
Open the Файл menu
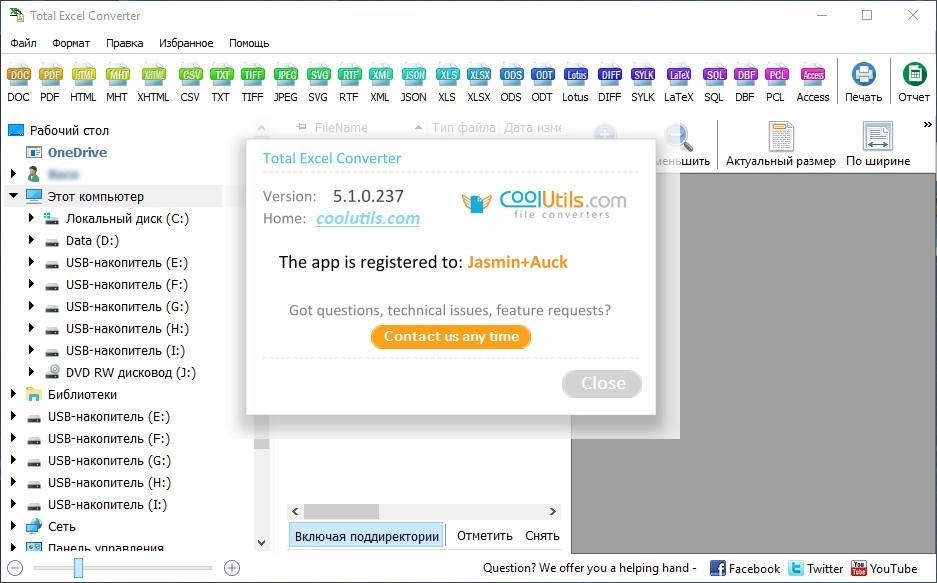pyautogui.click(x=23, y=43)
